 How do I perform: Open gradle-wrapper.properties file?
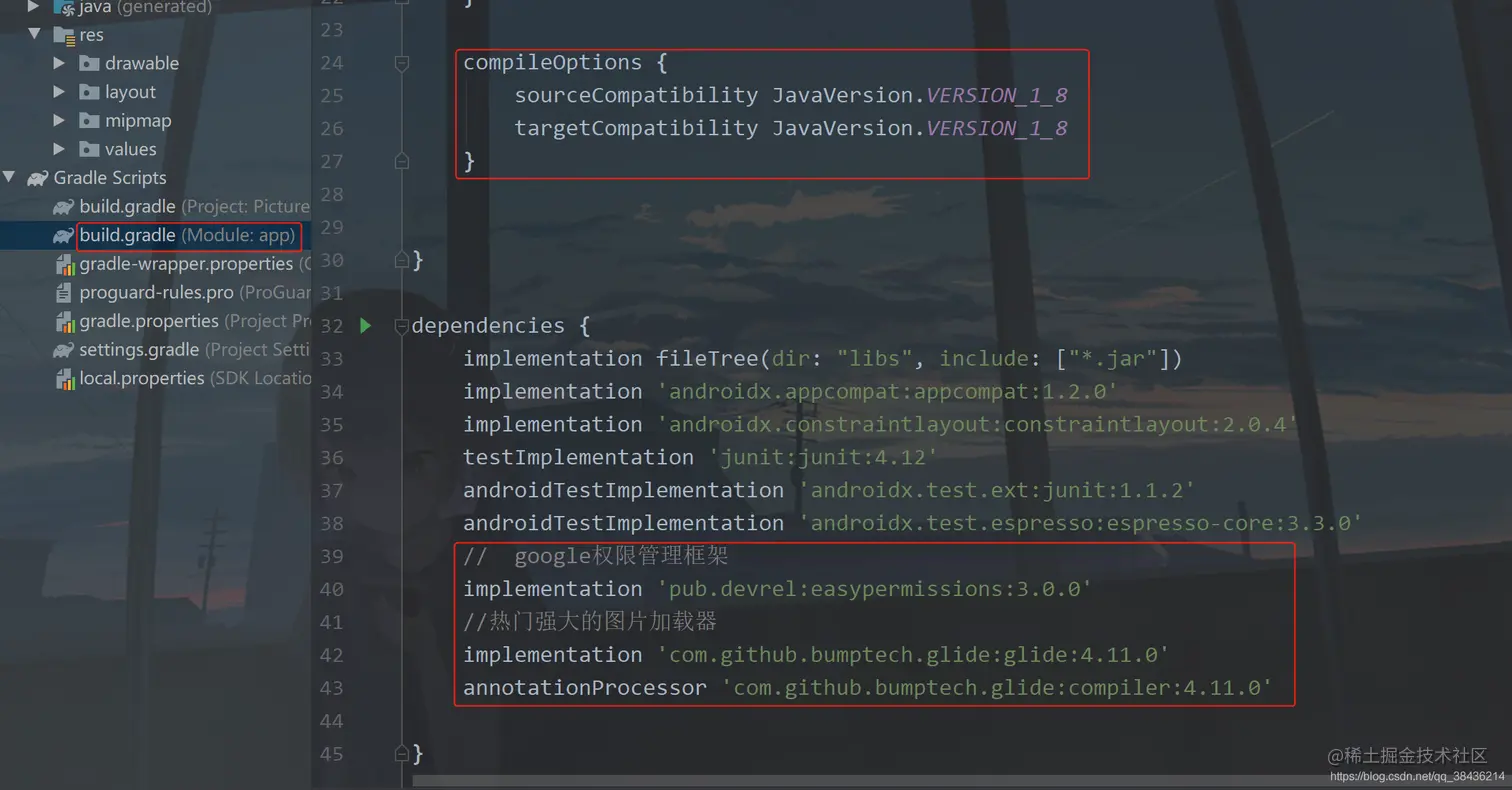[195, 264]
